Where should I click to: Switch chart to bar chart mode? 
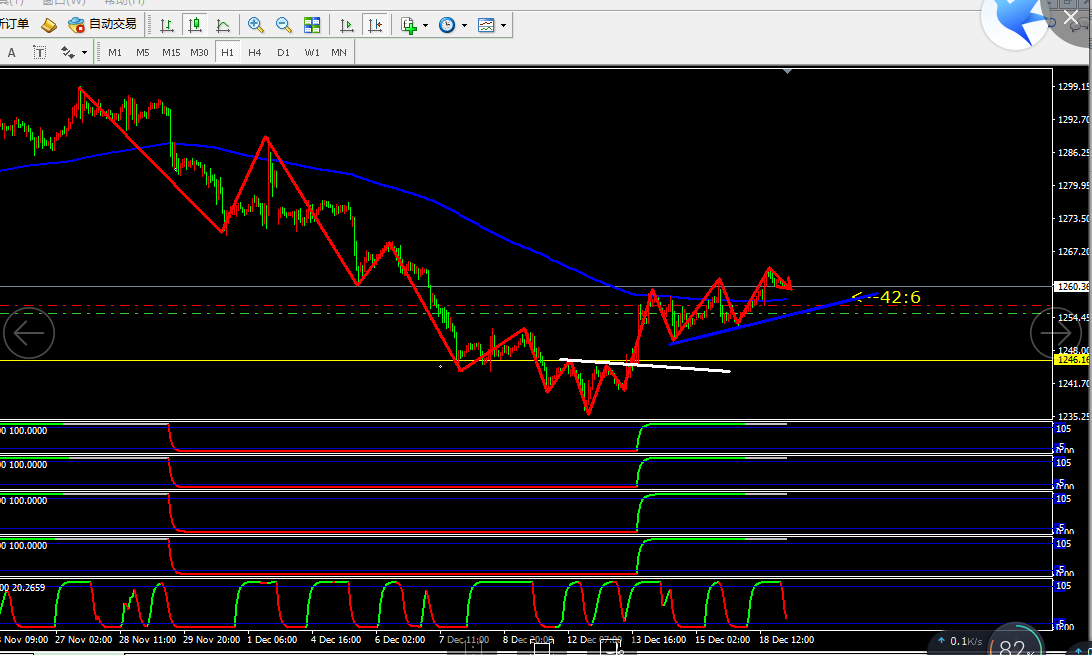166,25
